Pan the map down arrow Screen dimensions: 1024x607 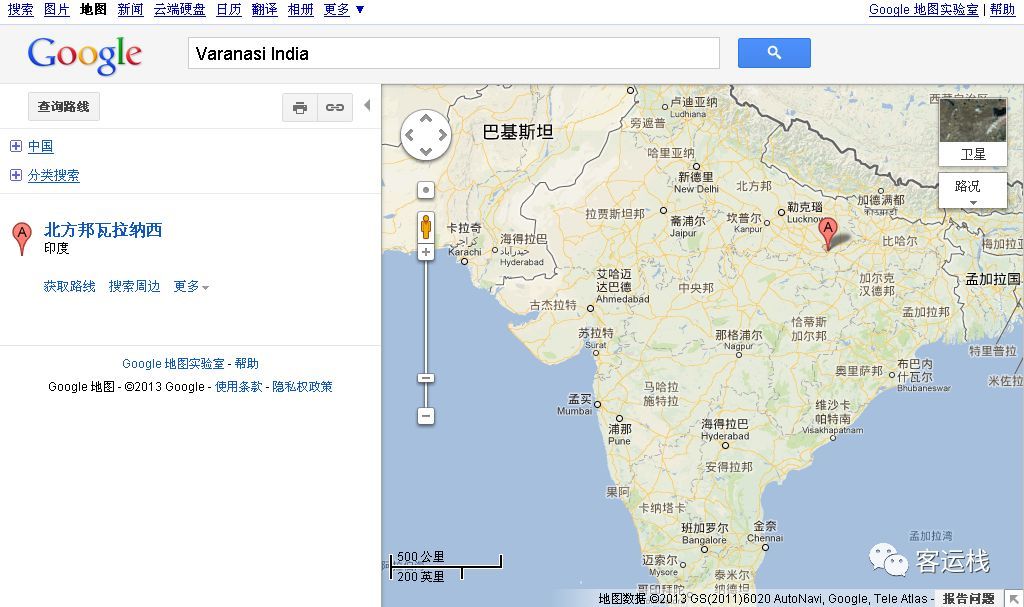pos(426,152)
